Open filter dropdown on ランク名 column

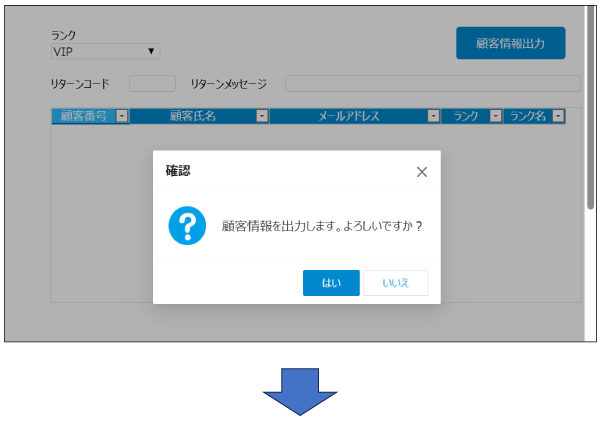tap(558, 116)
